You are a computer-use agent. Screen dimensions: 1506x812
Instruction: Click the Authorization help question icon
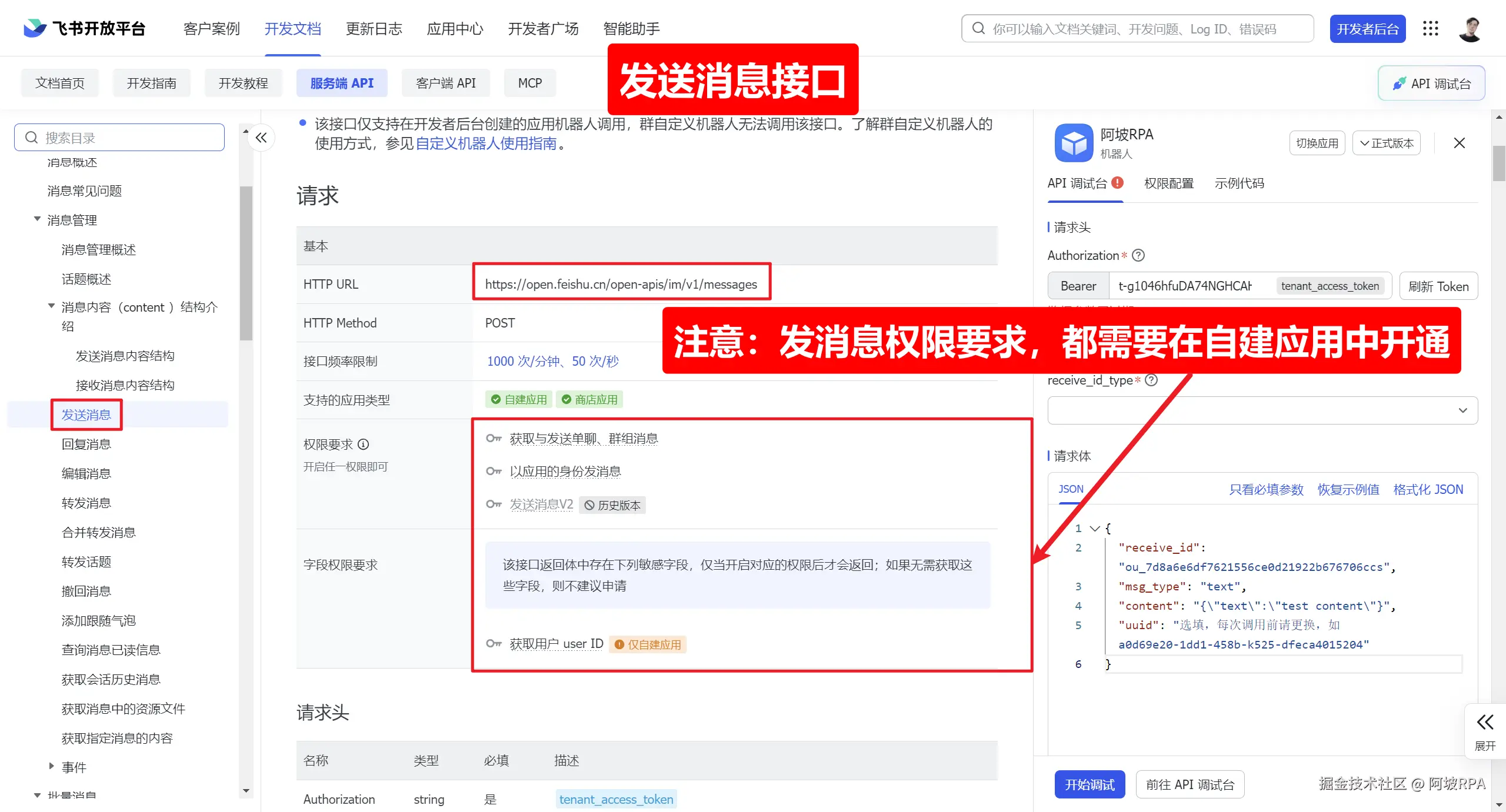coord(1138,255)
